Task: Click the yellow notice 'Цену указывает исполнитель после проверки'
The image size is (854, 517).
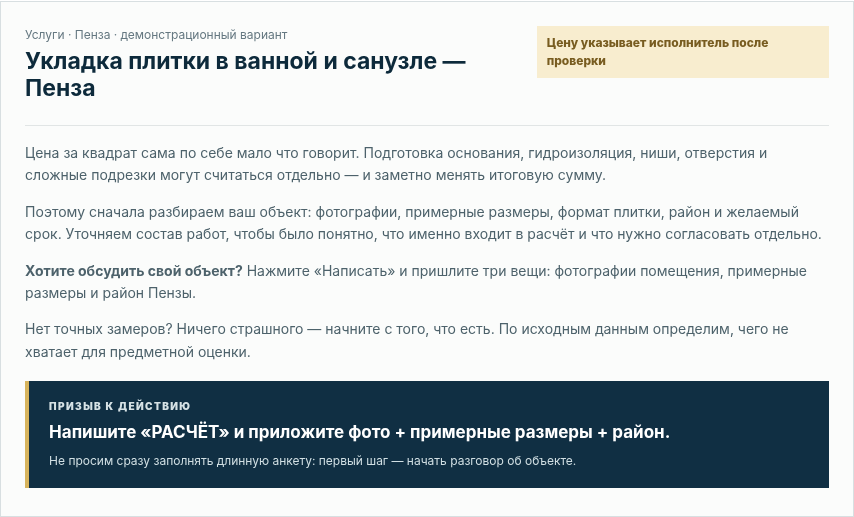Action: pyautogui.click(x=682, y=52)
